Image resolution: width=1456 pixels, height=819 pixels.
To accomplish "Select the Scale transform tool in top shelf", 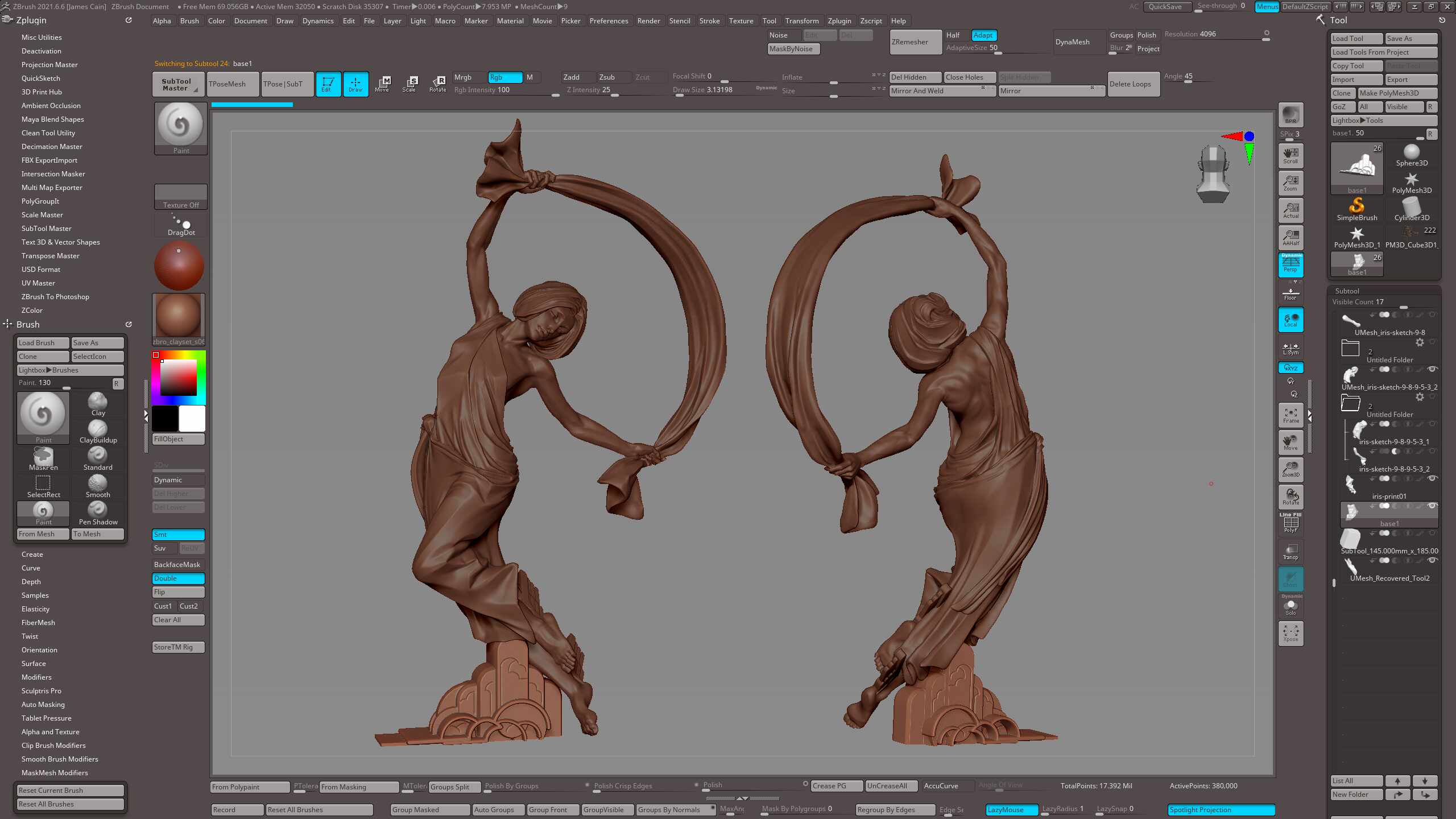I will (x=409, y=84).
